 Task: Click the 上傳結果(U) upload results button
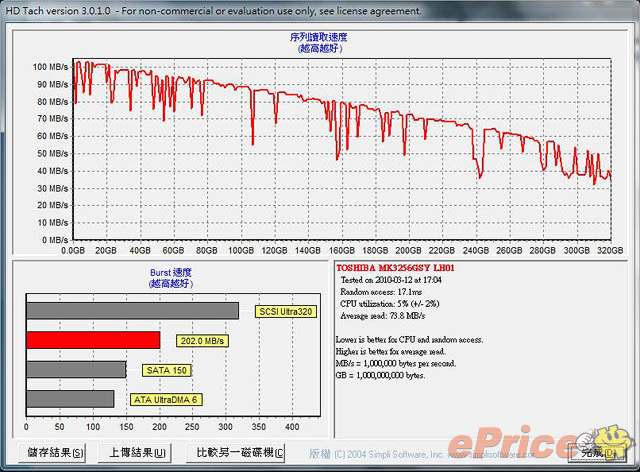coord(135,453)
